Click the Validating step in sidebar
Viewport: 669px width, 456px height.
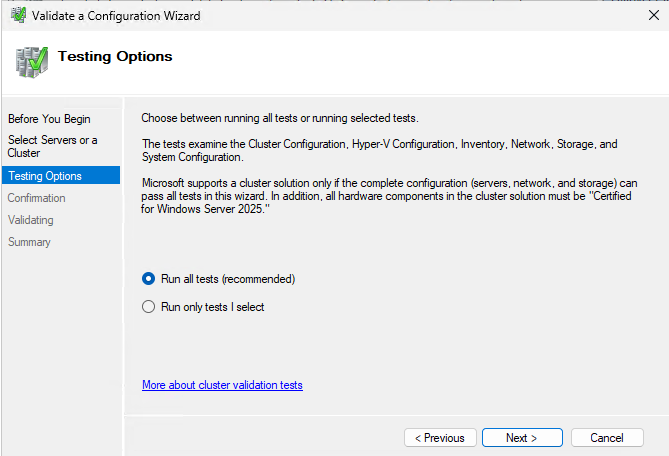click(31, 220)
